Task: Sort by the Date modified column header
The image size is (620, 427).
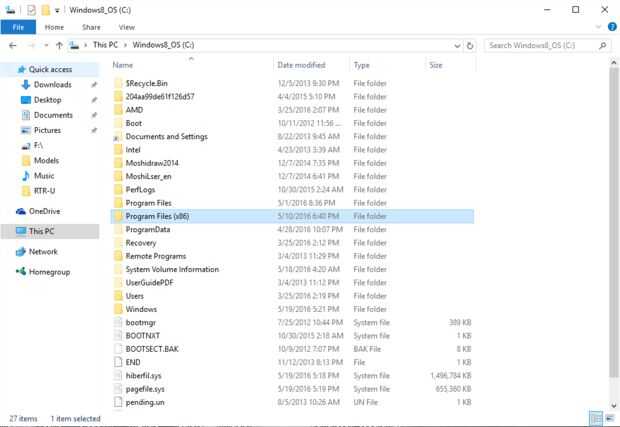Action: click(x=301, y=65)
